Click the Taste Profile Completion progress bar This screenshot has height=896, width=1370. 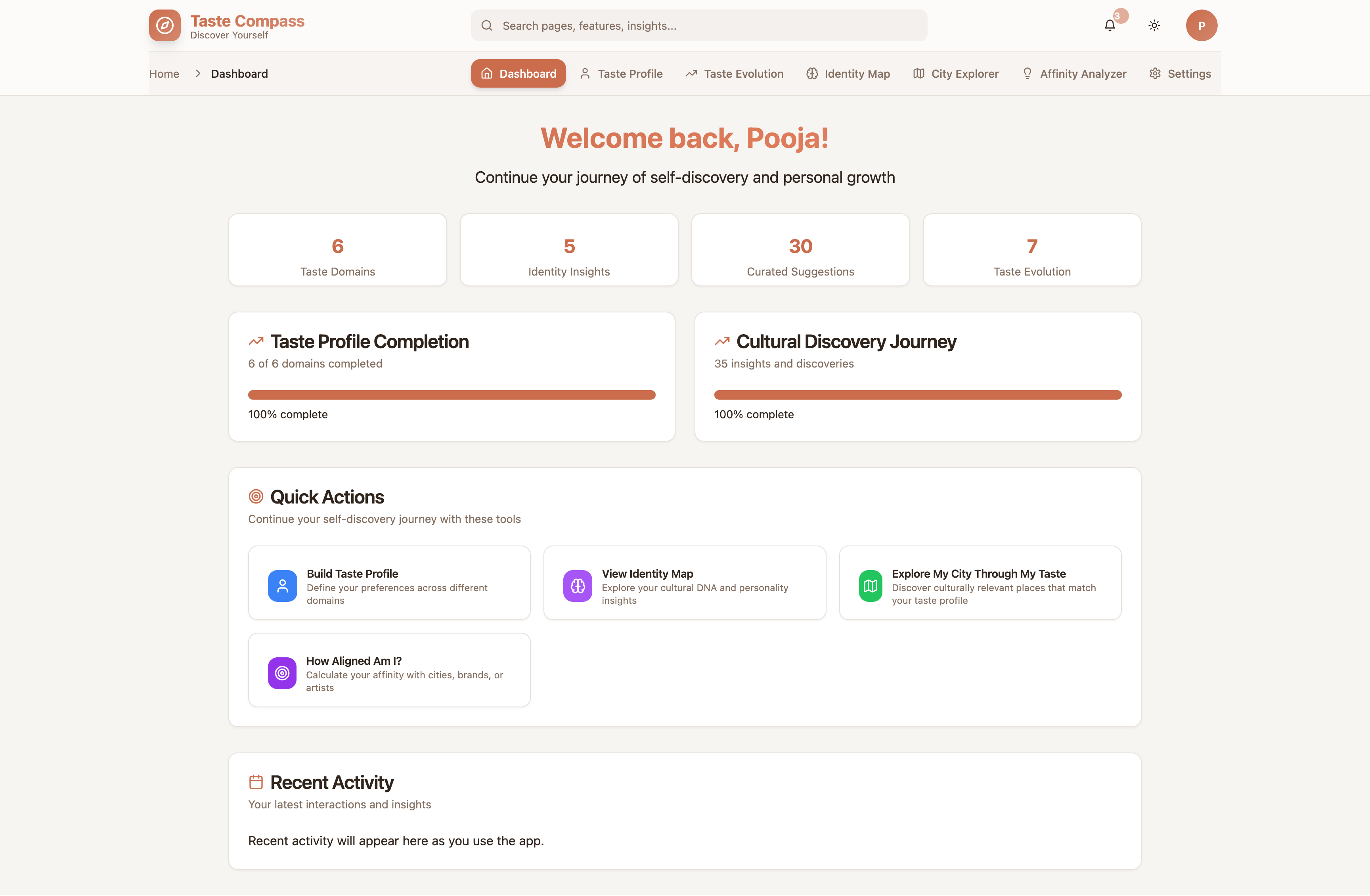point(451,395)
